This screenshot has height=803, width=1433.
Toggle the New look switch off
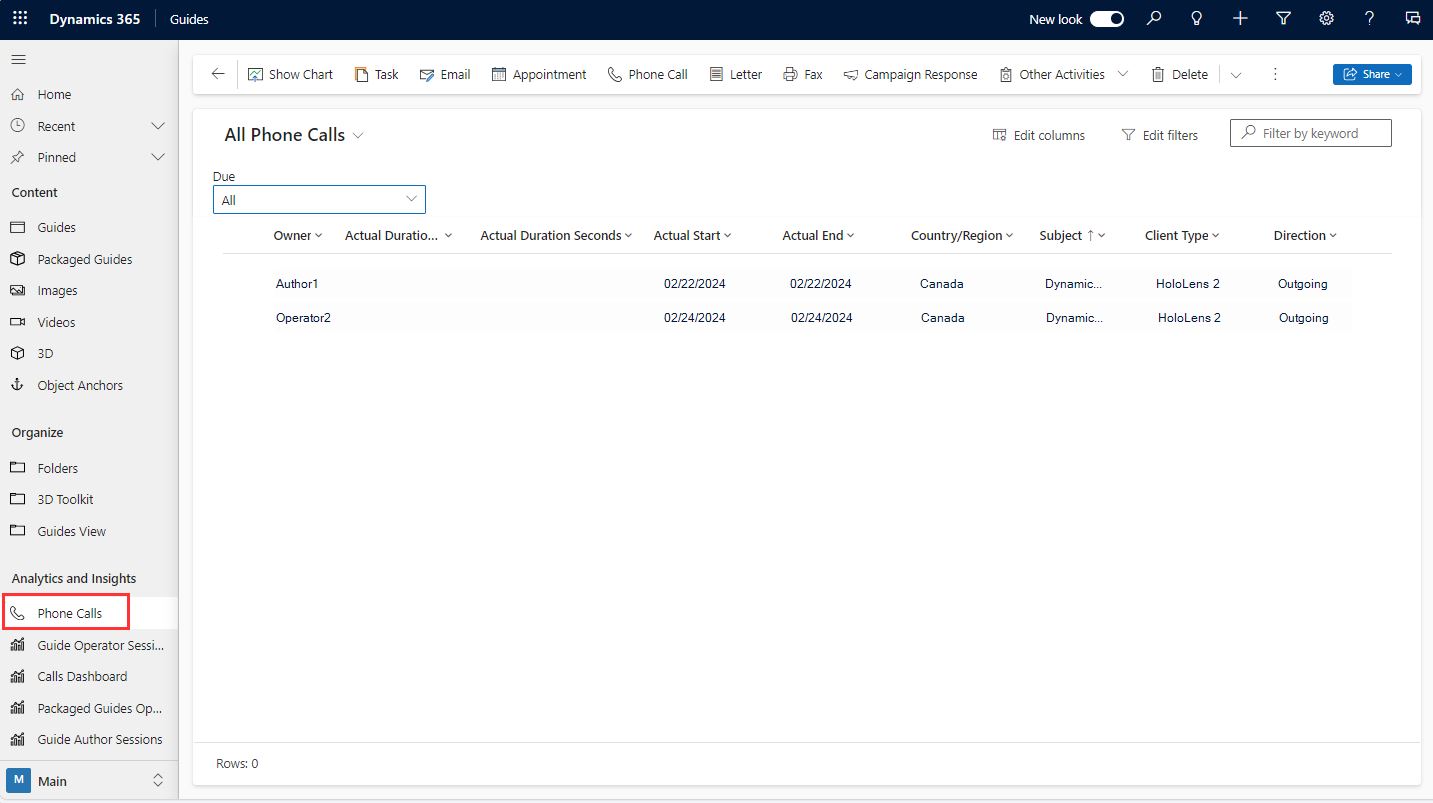click(x=1107, y=18)
